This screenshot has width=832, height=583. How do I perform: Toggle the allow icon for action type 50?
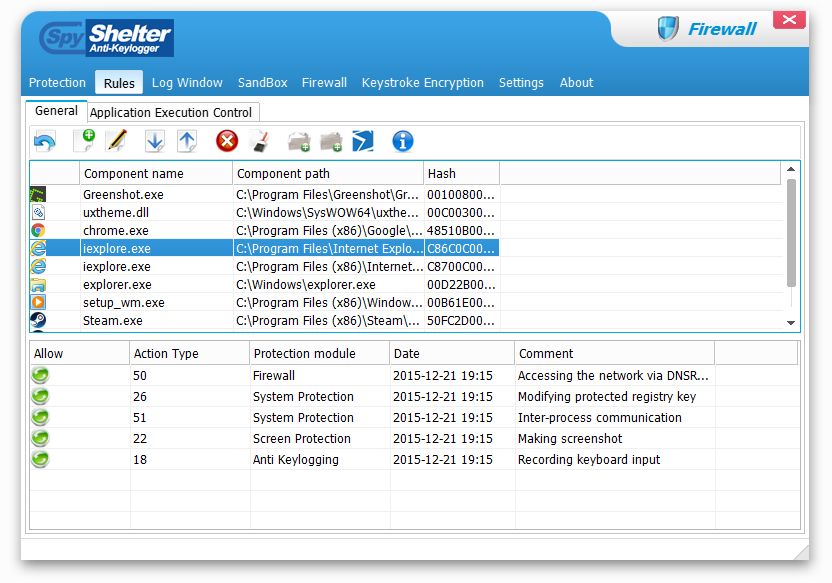pos(40,375)
